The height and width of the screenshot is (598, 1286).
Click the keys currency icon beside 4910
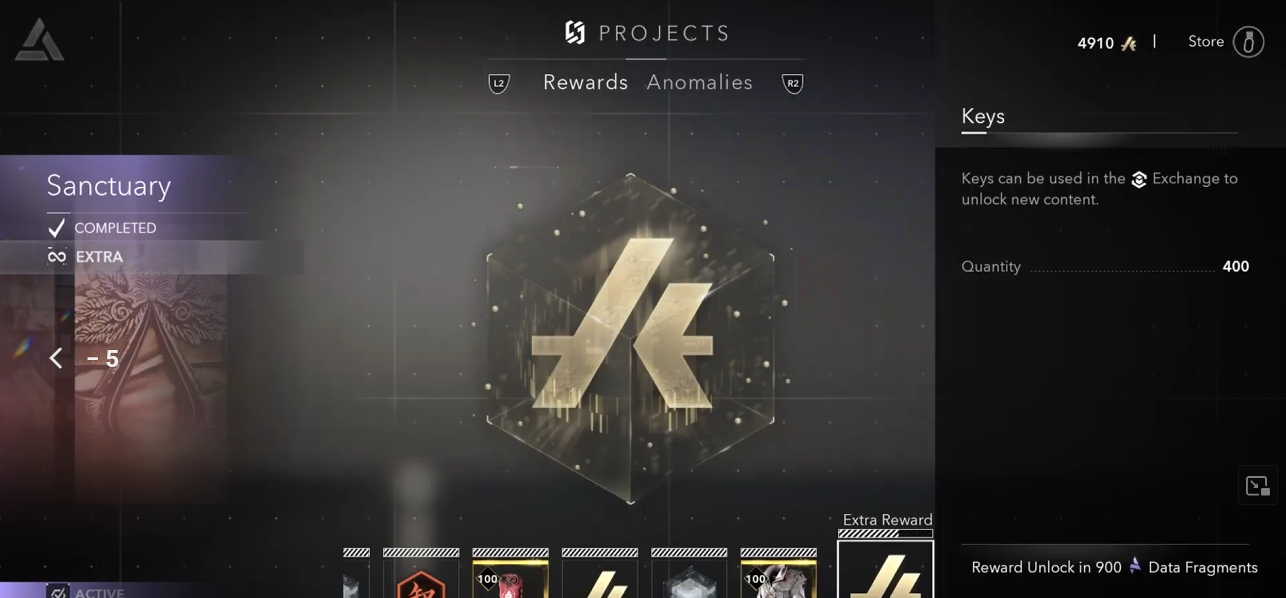pos(1129,43)
